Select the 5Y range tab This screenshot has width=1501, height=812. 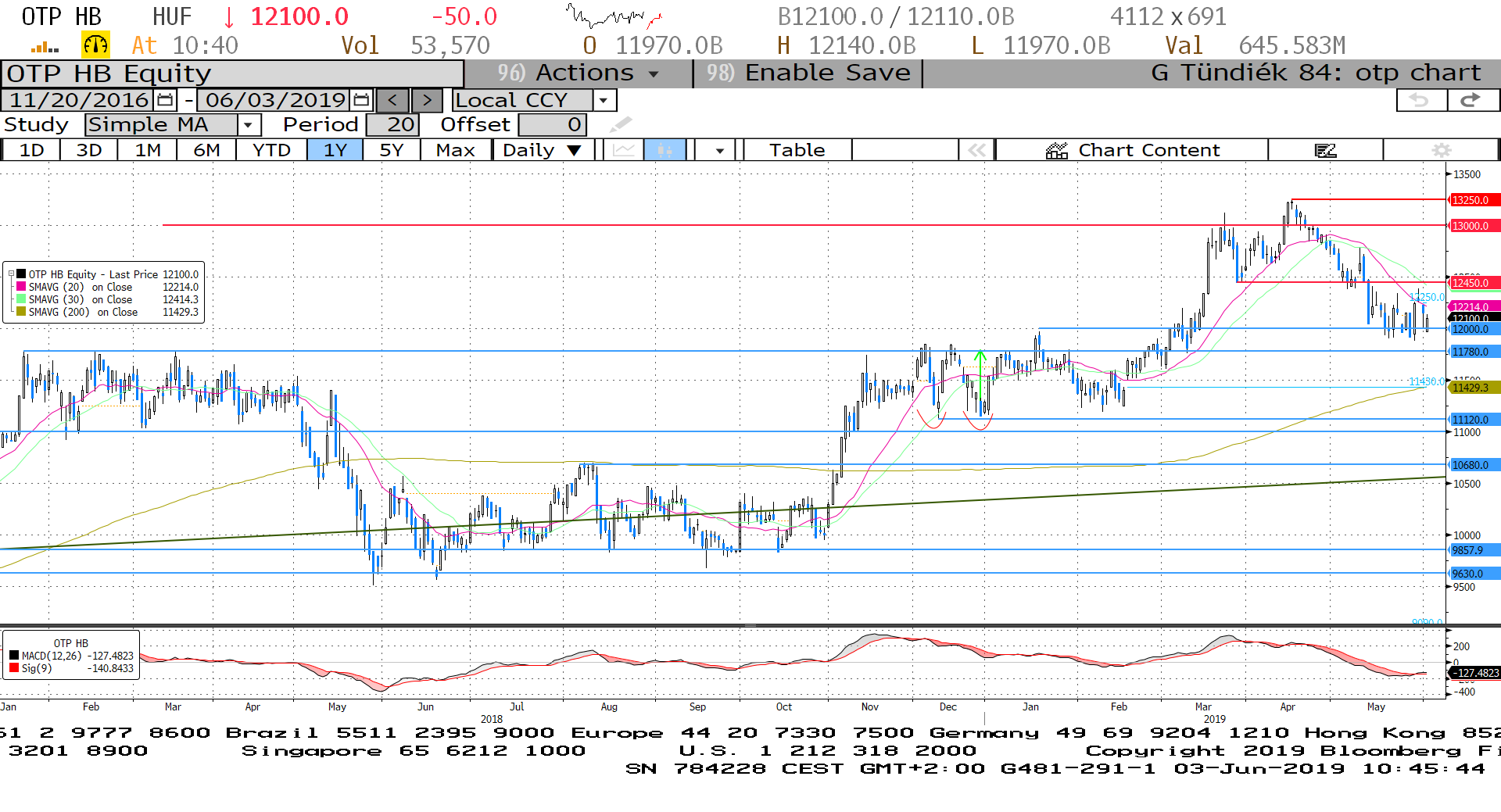click(x=392, y=150)
